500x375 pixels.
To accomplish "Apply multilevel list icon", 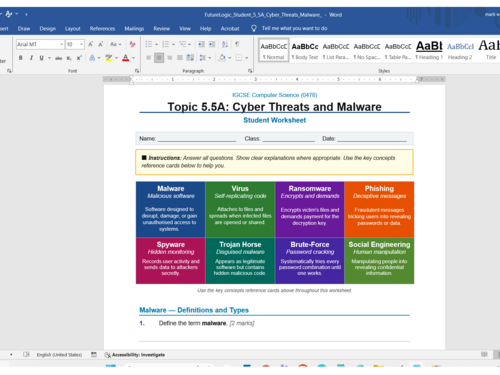I will pyautogui.click(x=182, y=44).
